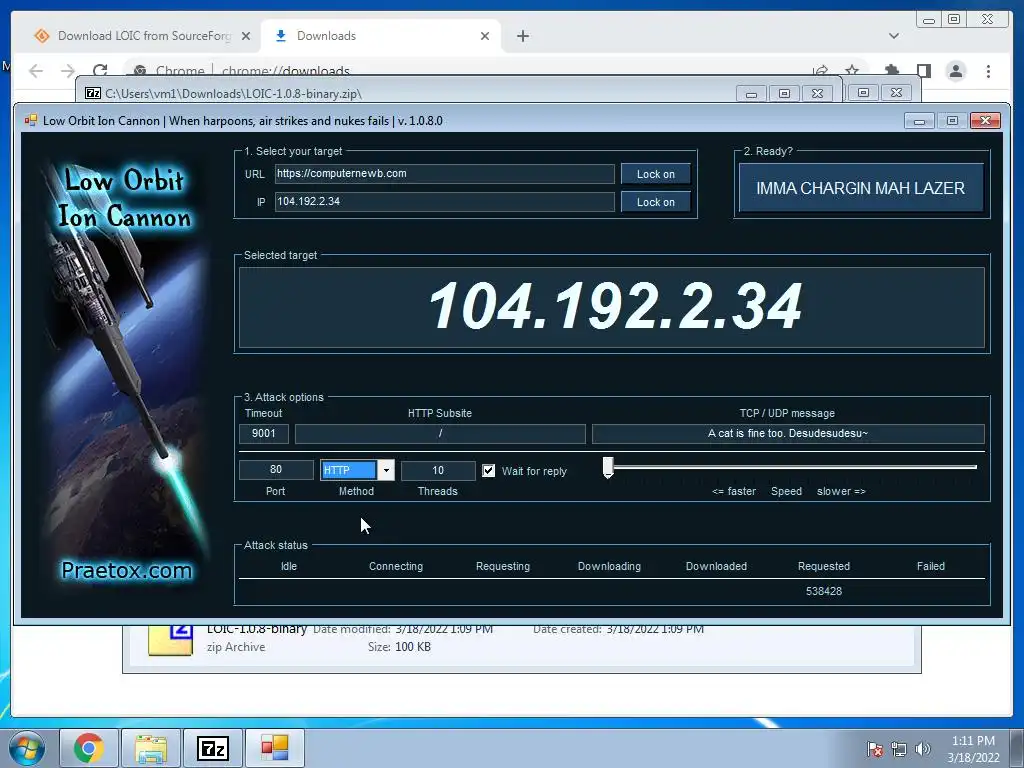1024x768 pixels.
Task: Click Chrome icon in taskbar
Action: click(x=89, y=748)
